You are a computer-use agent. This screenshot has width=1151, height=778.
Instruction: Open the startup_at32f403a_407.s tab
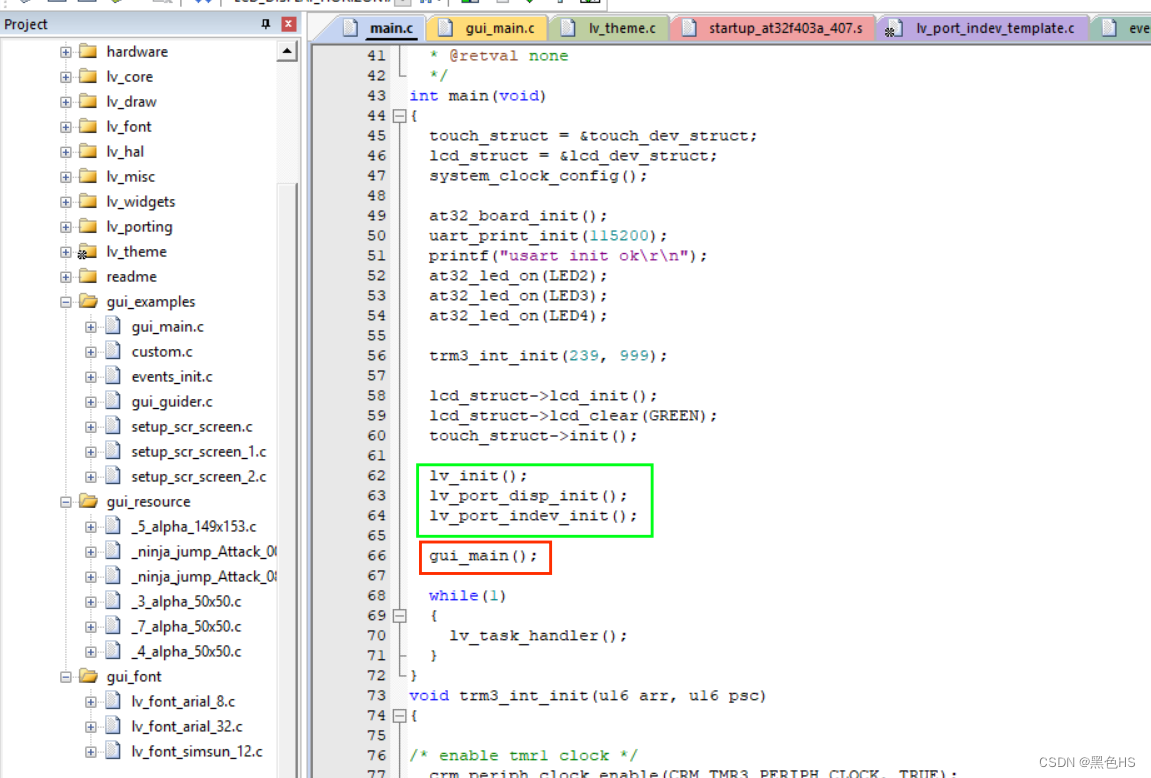click(x=775, y=28)
